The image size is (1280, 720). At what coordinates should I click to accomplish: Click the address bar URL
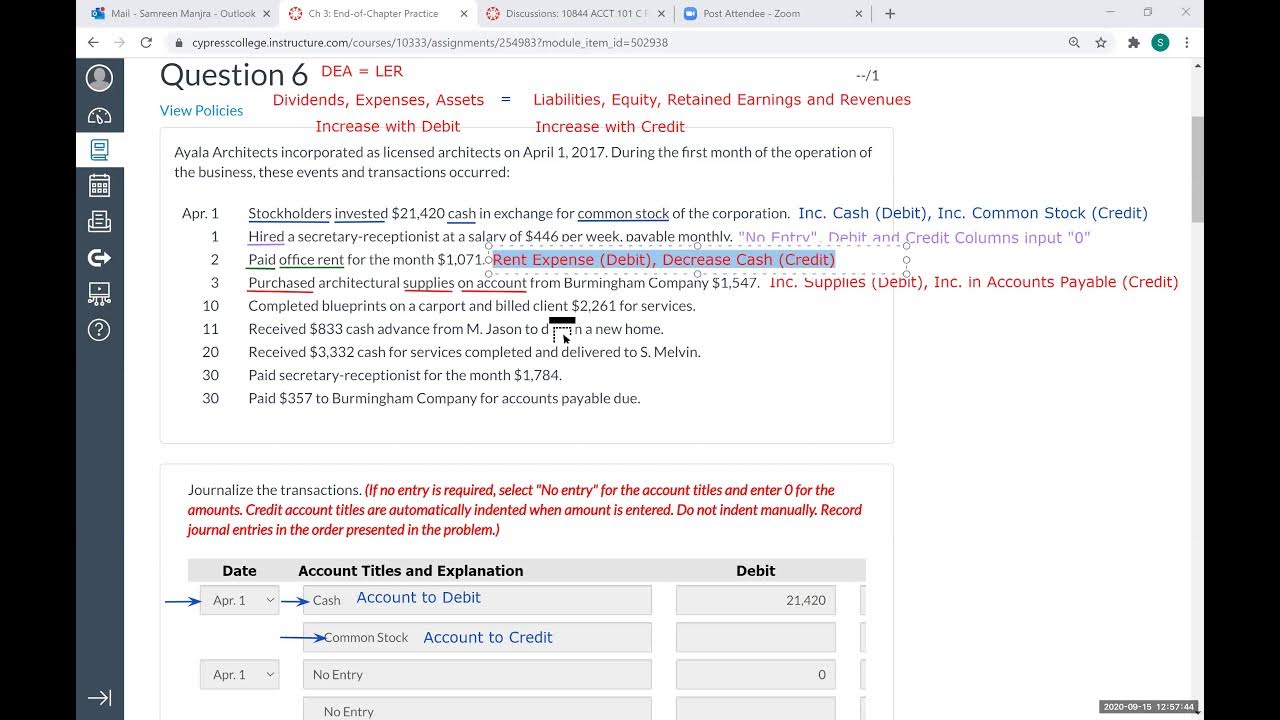point(430,43)
